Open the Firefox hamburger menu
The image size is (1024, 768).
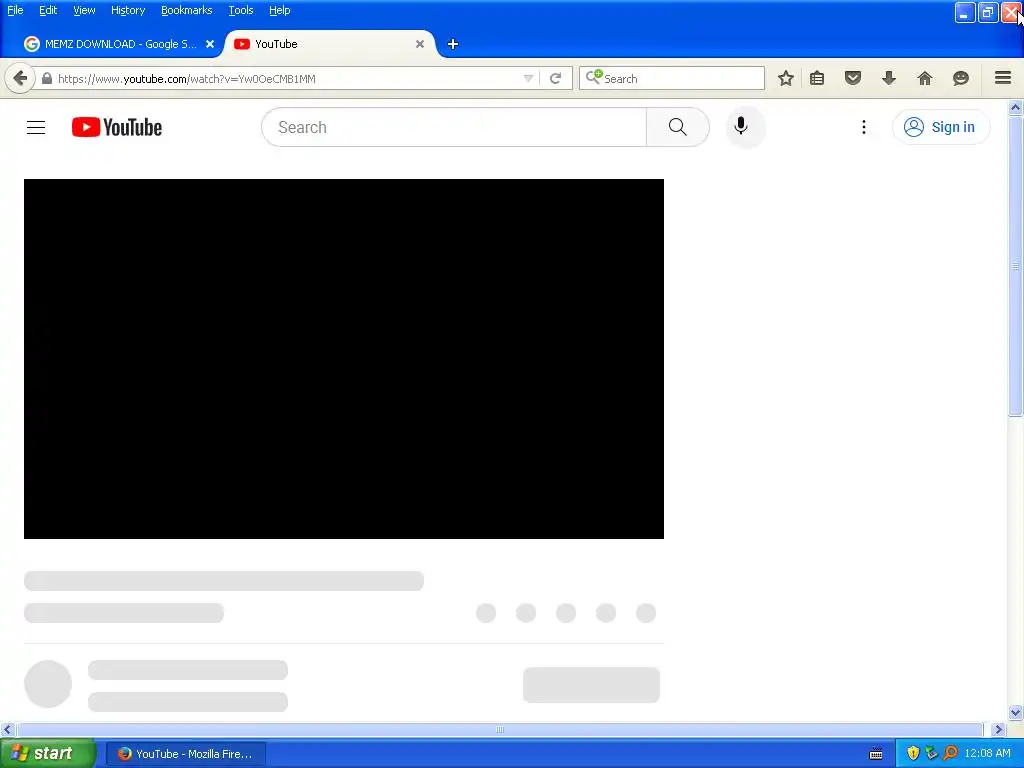[x=1003, y=78]
